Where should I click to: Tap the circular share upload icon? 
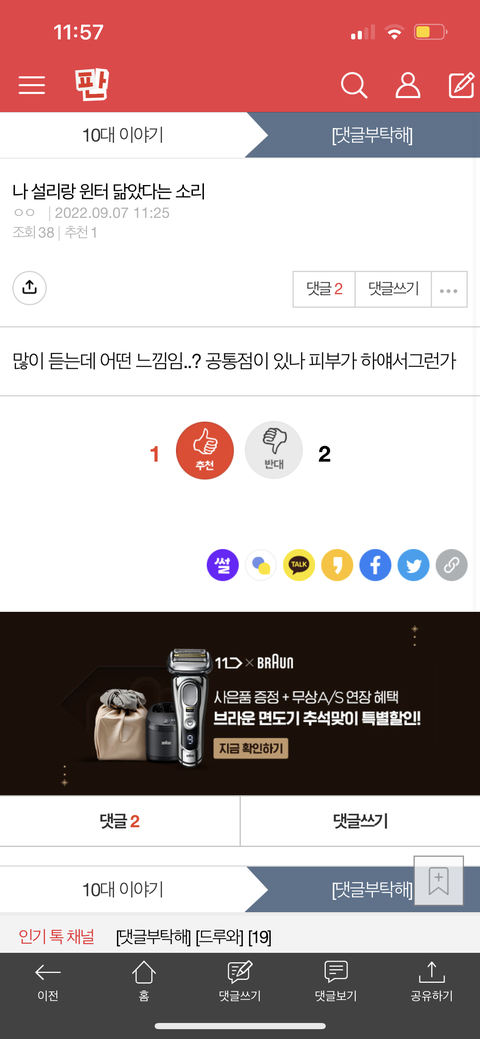coord(30,288)
